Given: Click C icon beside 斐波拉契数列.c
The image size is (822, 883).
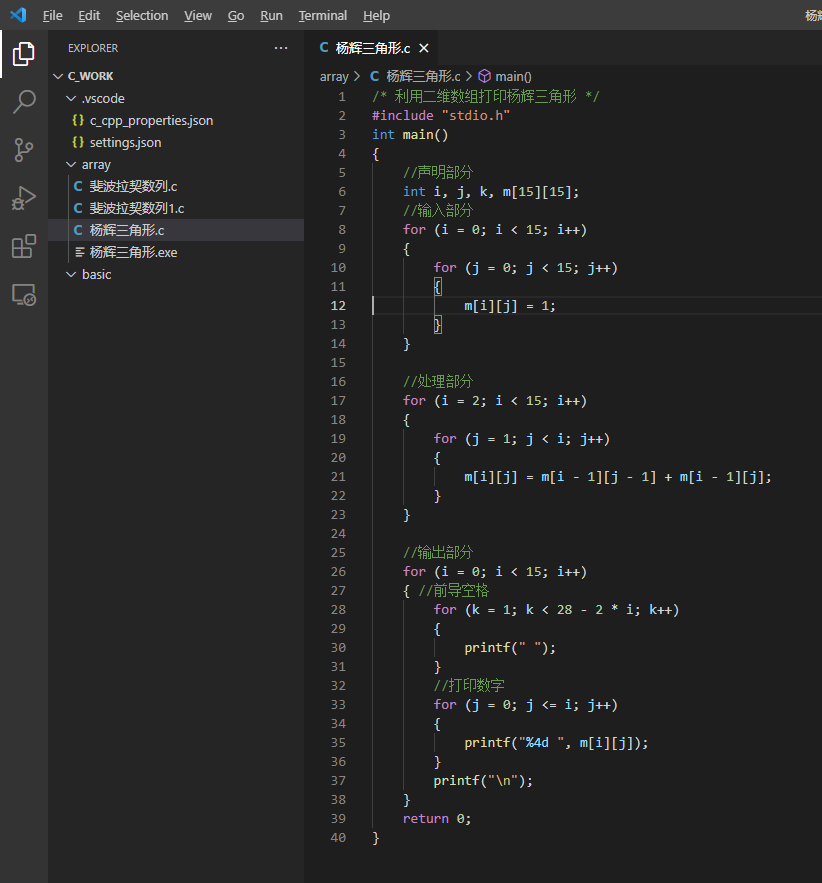Looking at the screenshot, I should [x=78, y=186].
